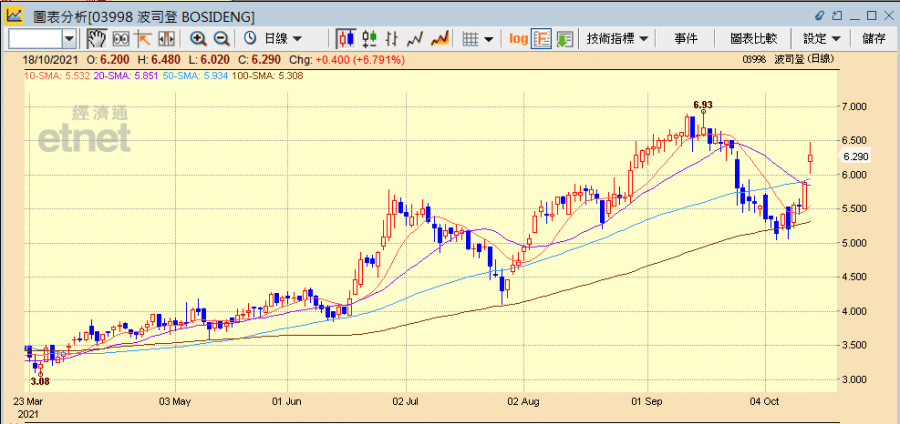Select the hand pan tool
Viewport: 900px width, 424px height.
(96, 38)
